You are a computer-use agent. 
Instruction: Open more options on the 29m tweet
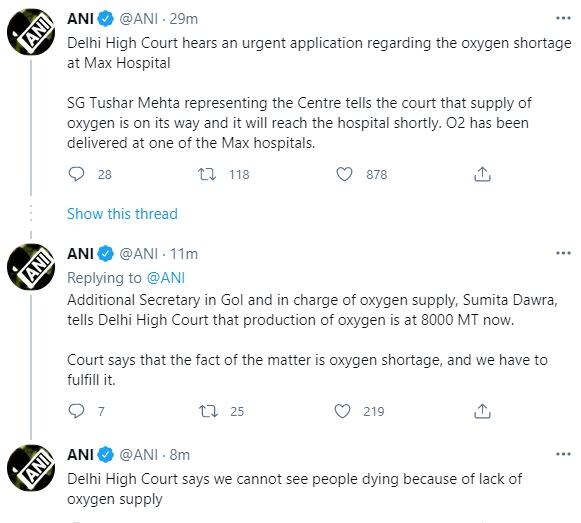point(563,18)
